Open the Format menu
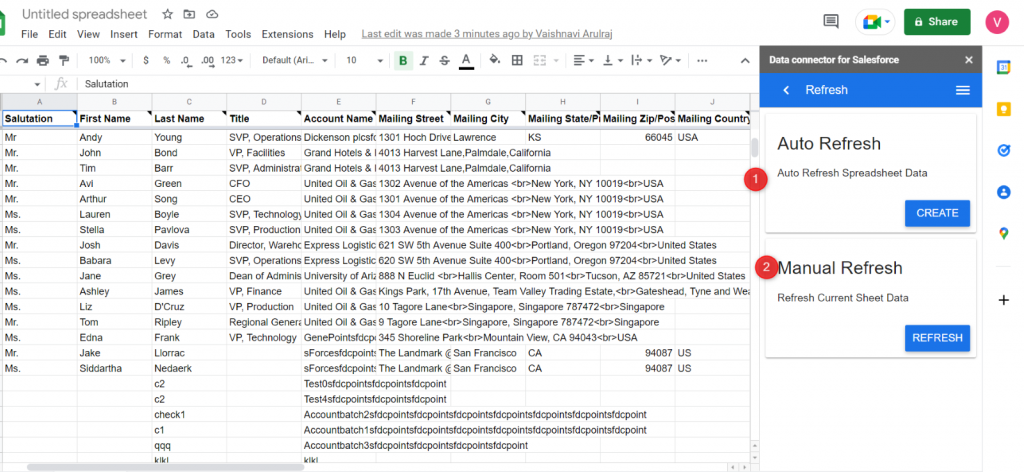1024x472 pixels. coord(165,34)
